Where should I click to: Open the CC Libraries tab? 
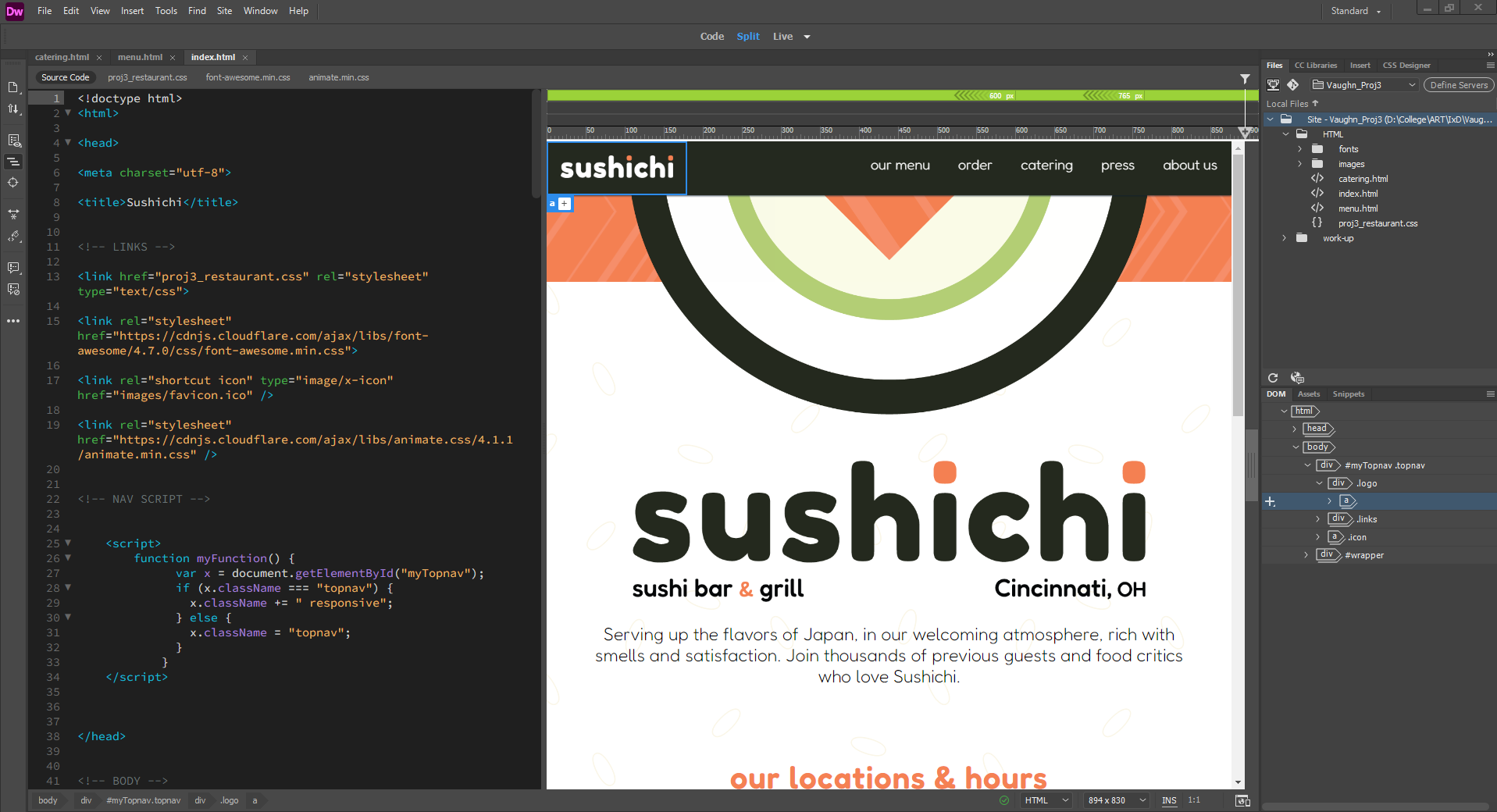coord(1315,66)
